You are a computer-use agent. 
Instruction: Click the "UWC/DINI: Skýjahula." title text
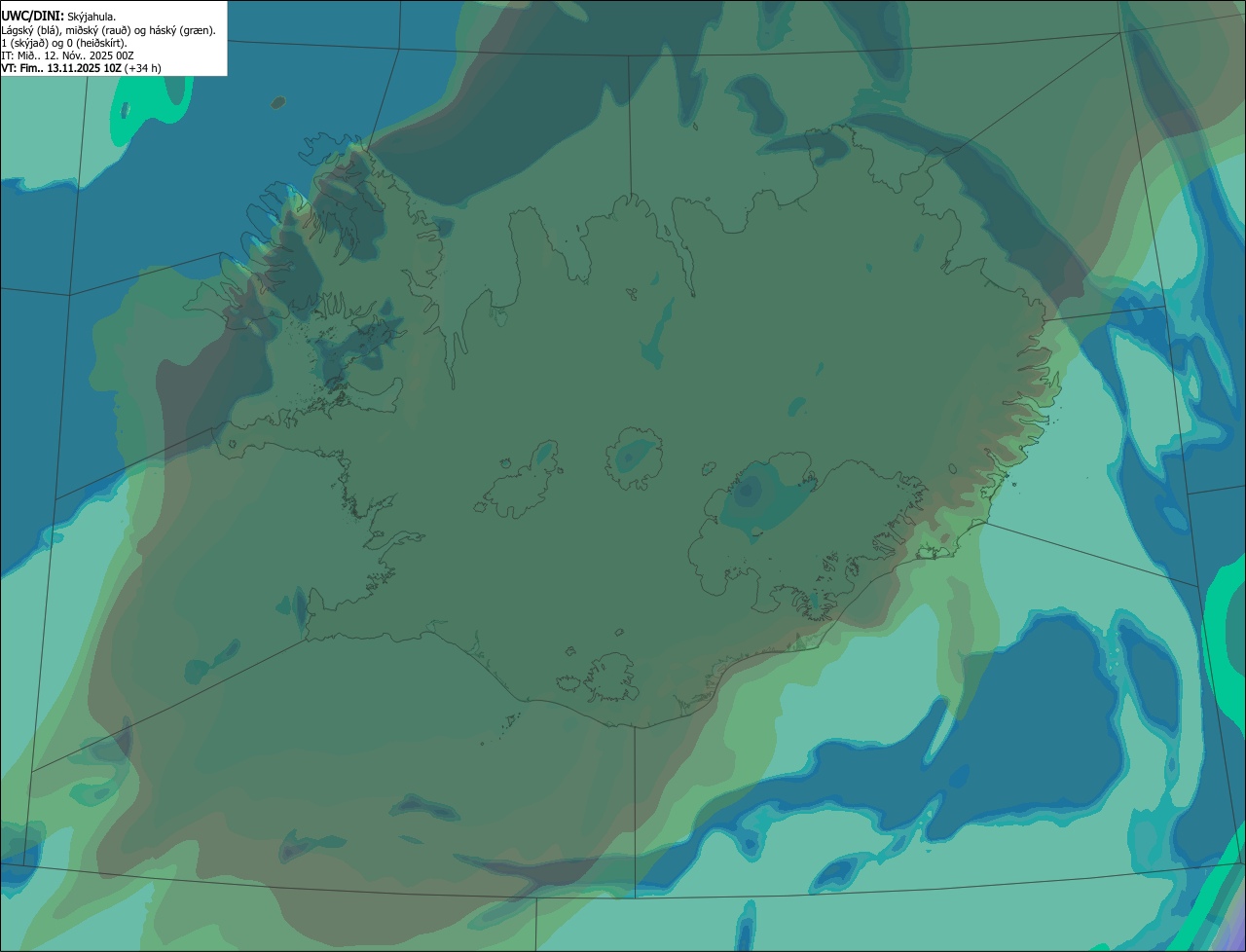[58, 17]
